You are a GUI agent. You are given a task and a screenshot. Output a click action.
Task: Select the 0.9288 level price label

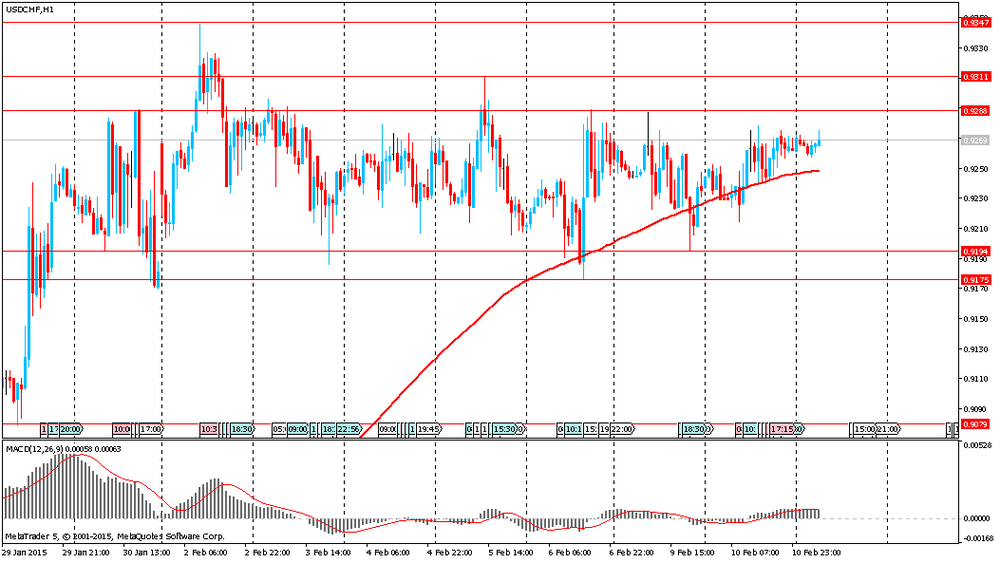coord(976,111)
